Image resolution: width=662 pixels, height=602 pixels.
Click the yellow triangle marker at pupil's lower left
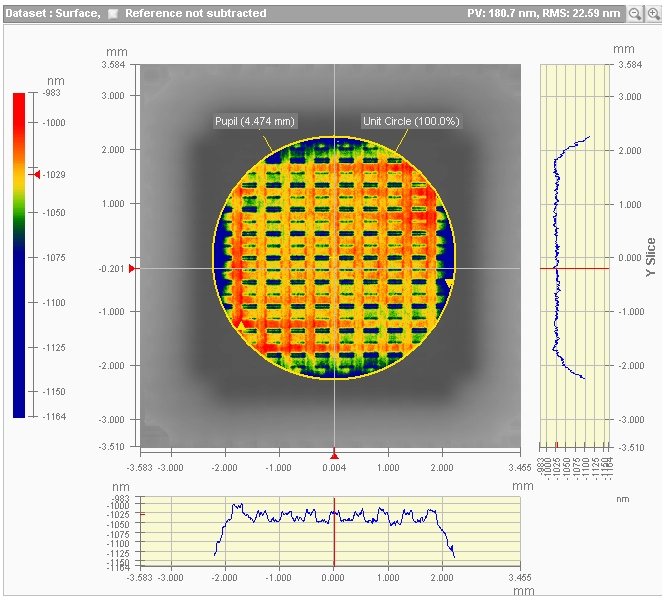pos(240,325)
